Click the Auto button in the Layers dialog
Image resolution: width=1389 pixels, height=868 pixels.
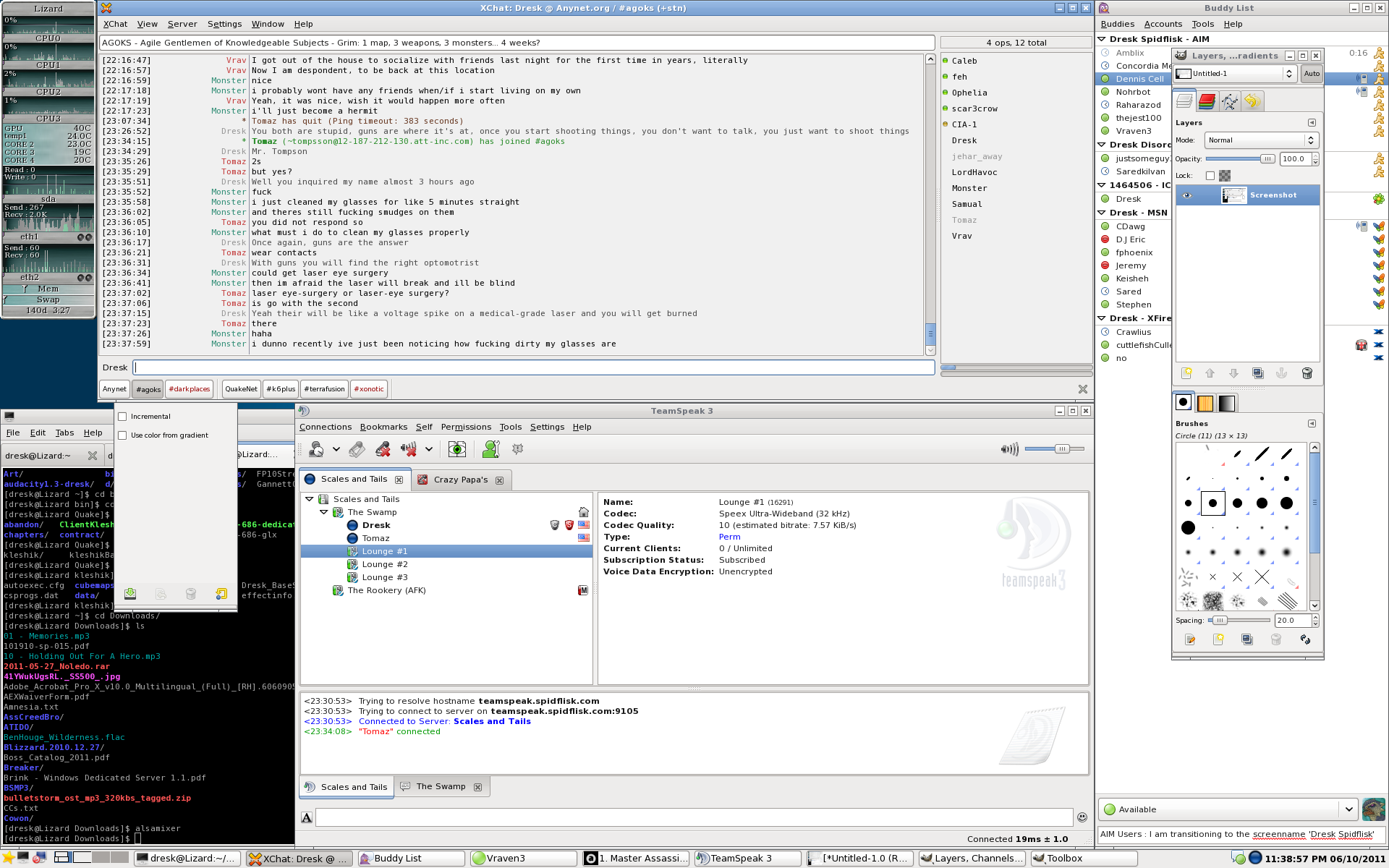click(x=1312, y=74)
